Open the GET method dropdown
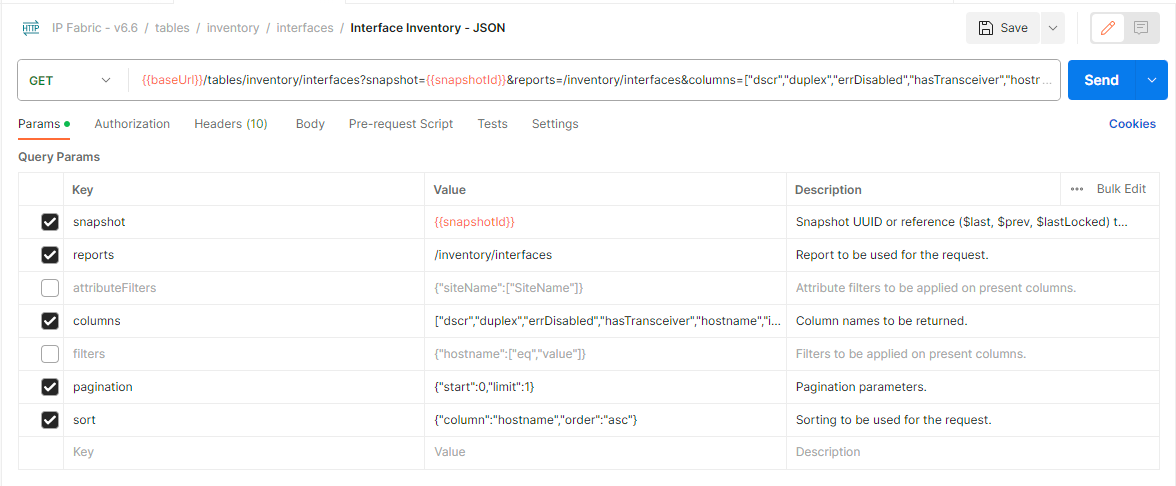This screenshot has width=1176, height=486. click(70, 80)
